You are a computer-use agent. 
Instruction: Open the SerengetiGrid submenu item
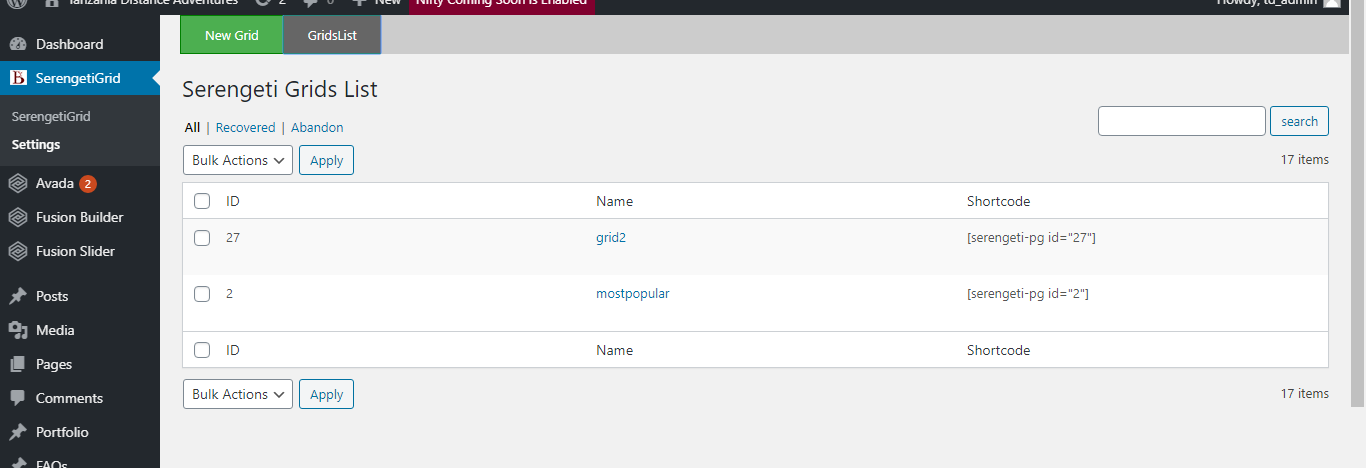[x=51, y=116]
